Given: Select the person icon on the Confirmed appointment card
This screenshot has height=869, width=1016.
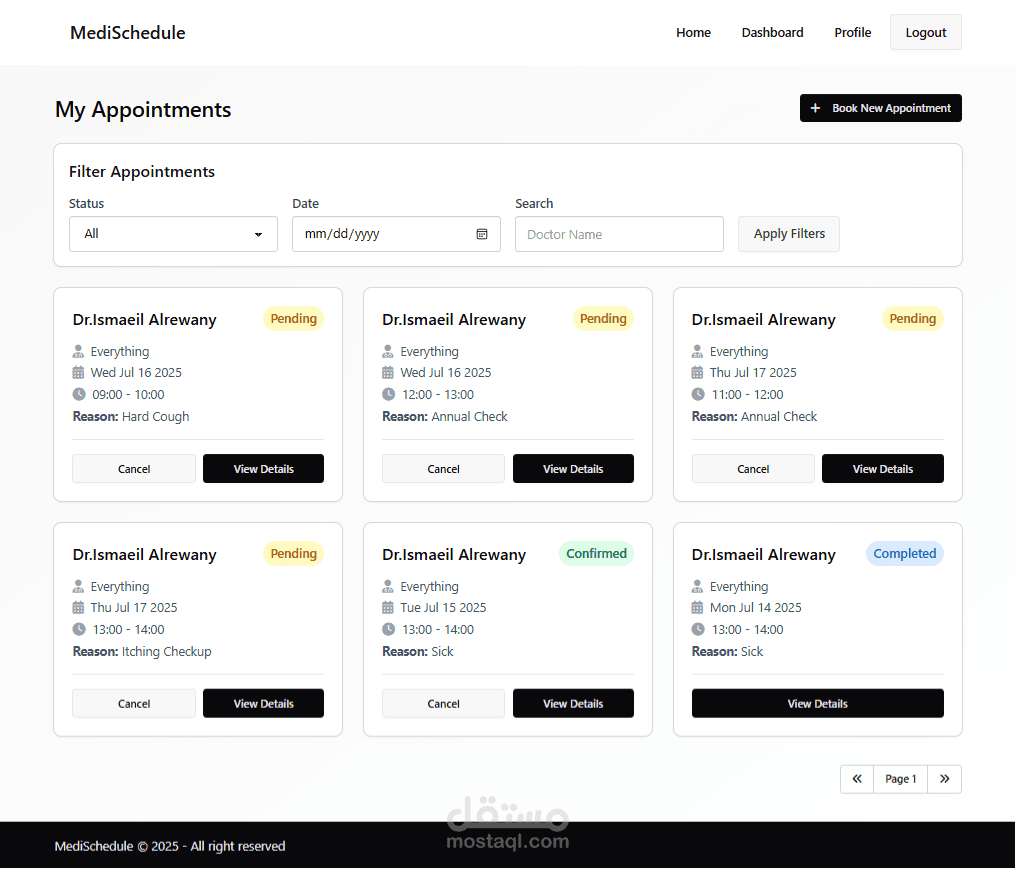Looking at the screenshot, I should 387,586.
